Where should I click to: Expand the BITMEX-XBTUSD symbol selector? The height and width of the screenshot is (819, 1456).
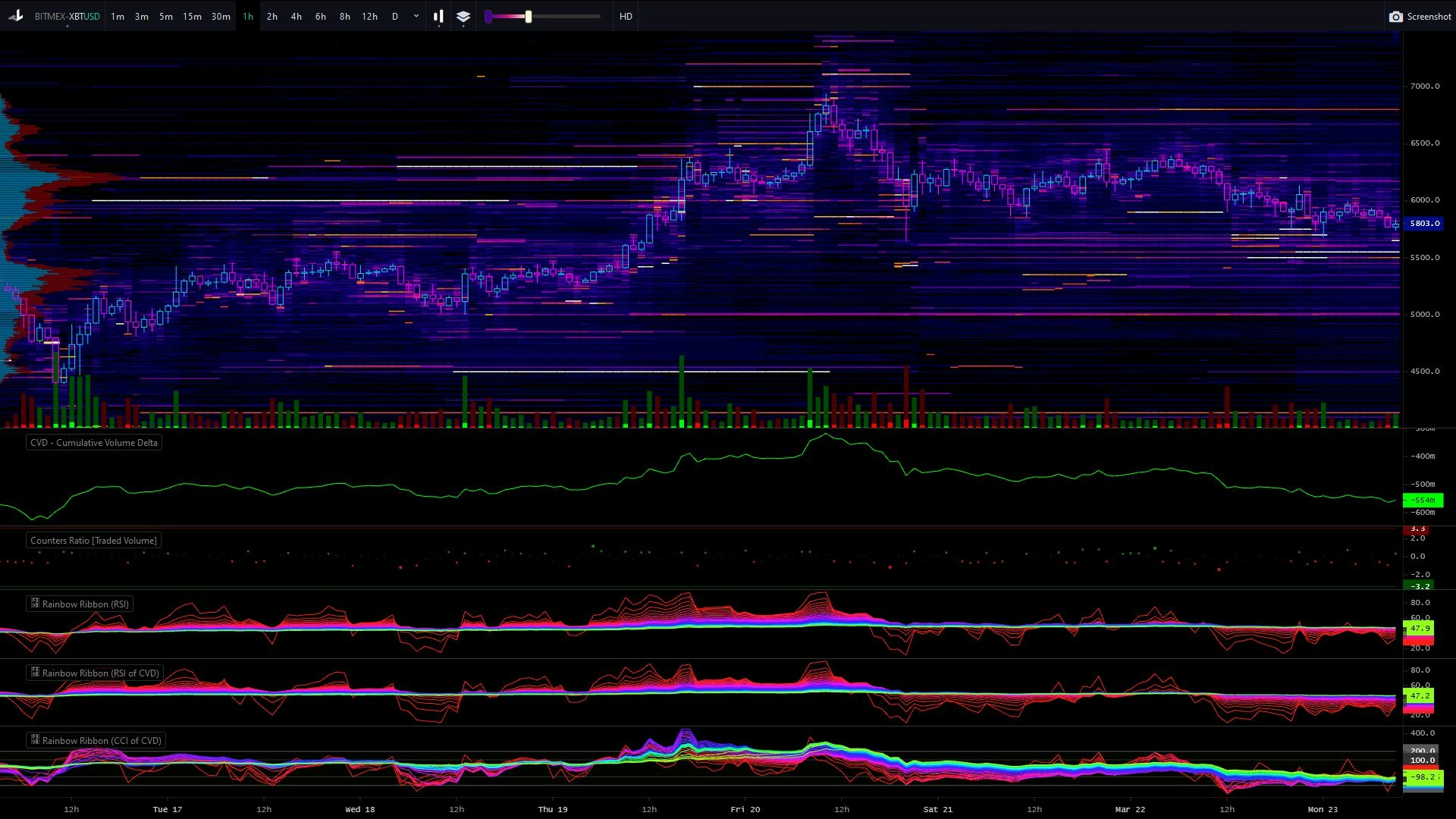(x=68, y=16)
